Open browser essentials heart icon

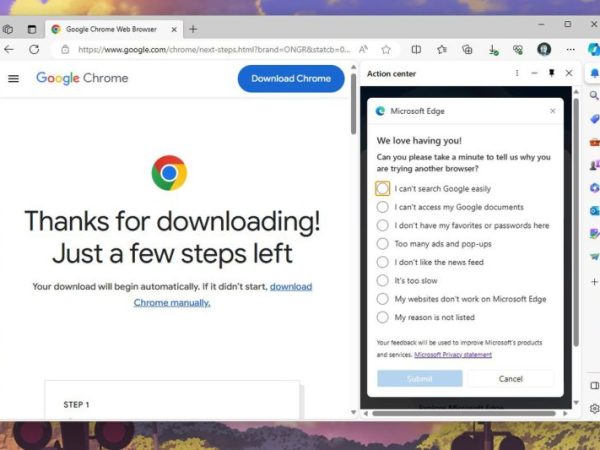tap(518, 49)
